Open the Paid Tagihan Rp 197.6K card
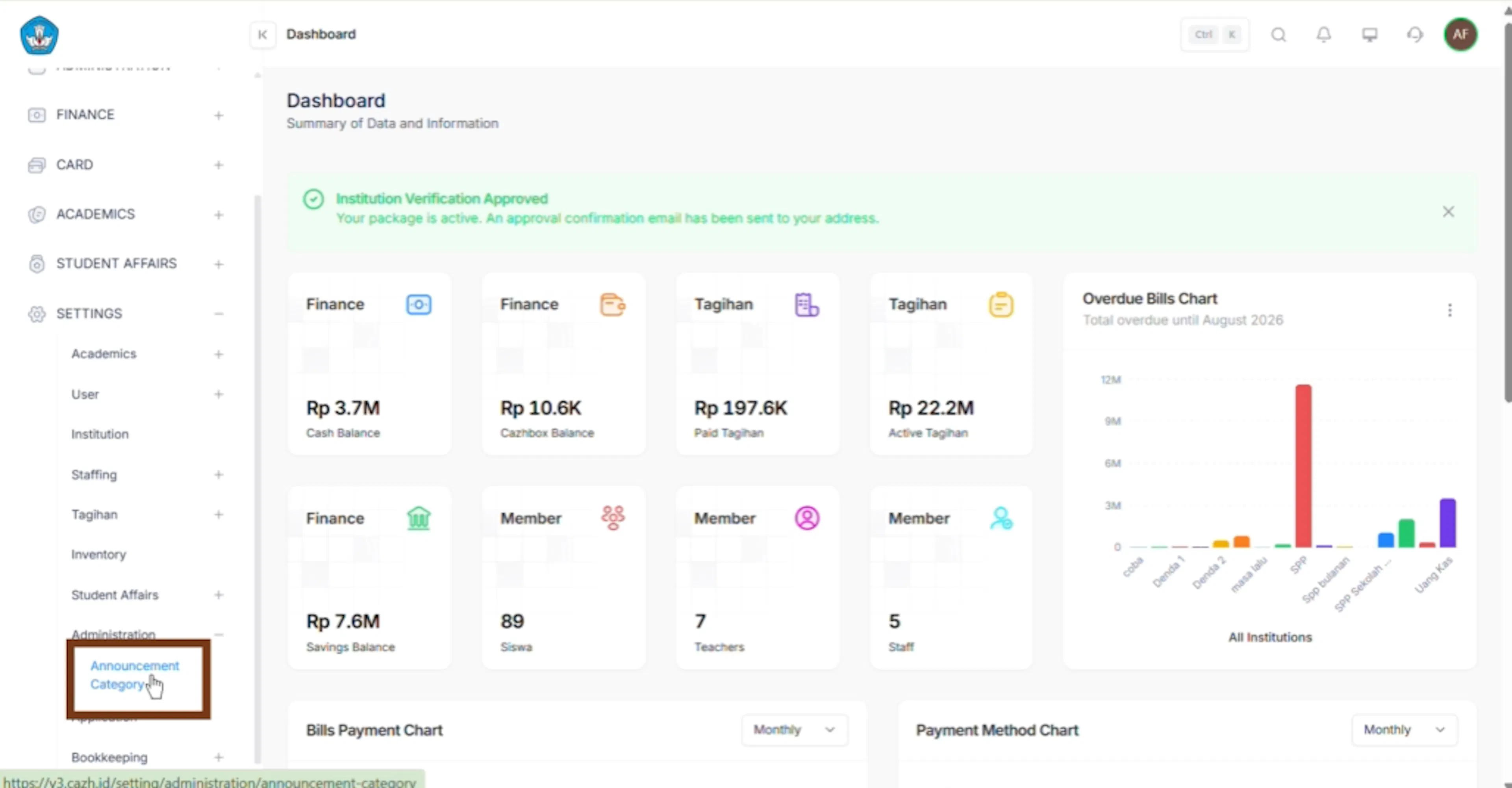This screenshot has height=788, width=1512. coord(758,364)
